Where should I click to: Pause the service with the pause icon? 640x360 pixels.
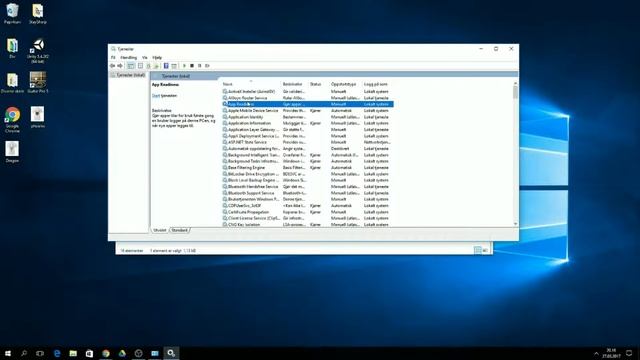[x=200, y=66]
